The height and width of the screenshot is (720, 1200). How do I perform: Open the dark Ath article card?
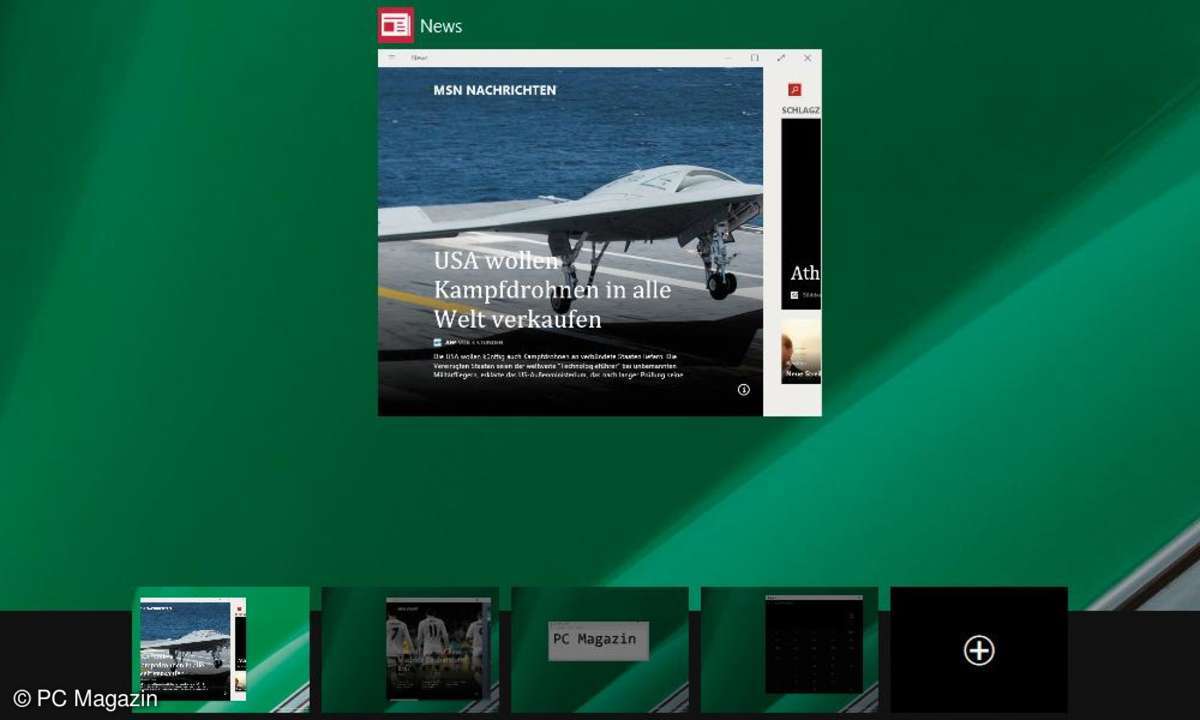coord(801,214)
